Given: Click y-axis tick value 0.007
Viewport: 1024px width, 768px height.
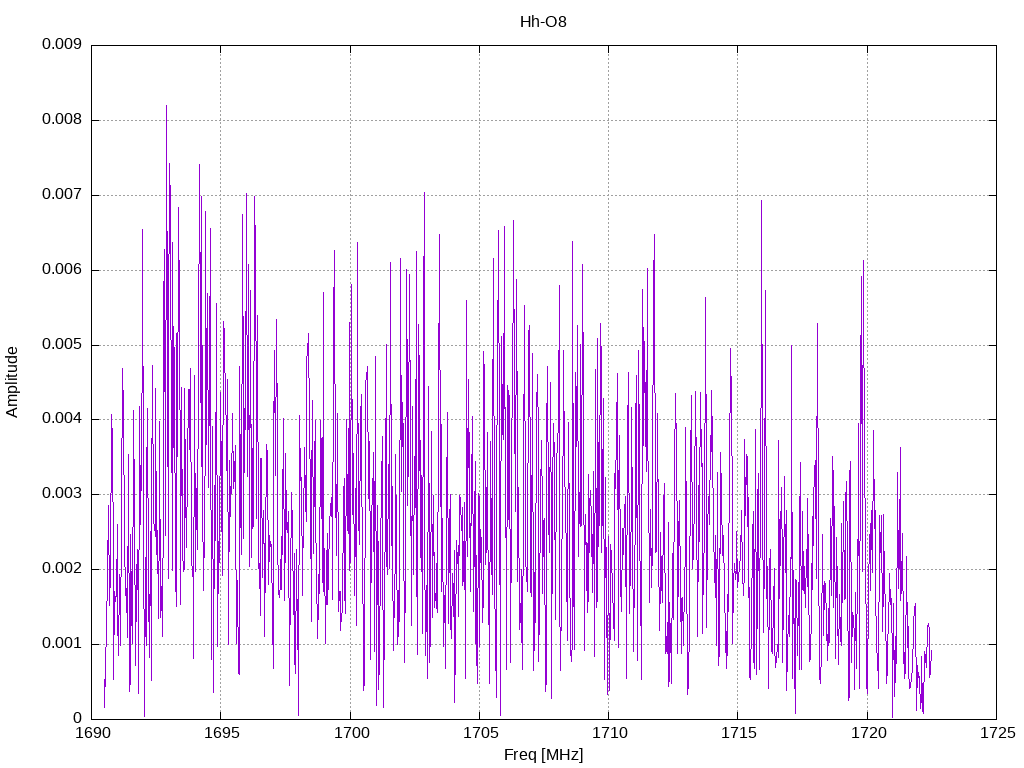Looking at the screenshot, I should tap(62, 194).
